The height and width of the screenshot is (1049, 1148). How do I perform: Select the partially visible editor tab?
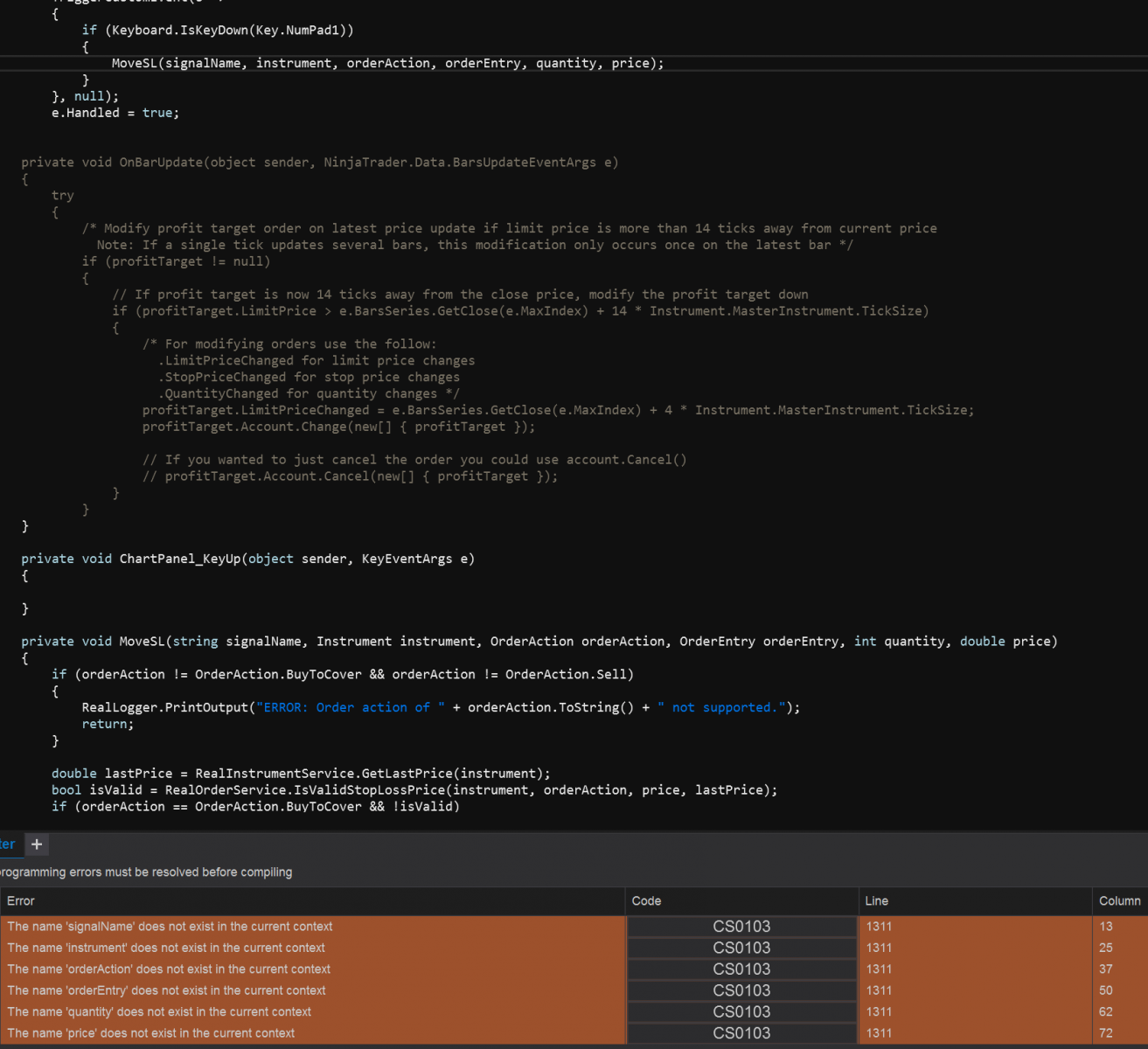[7, 844]
